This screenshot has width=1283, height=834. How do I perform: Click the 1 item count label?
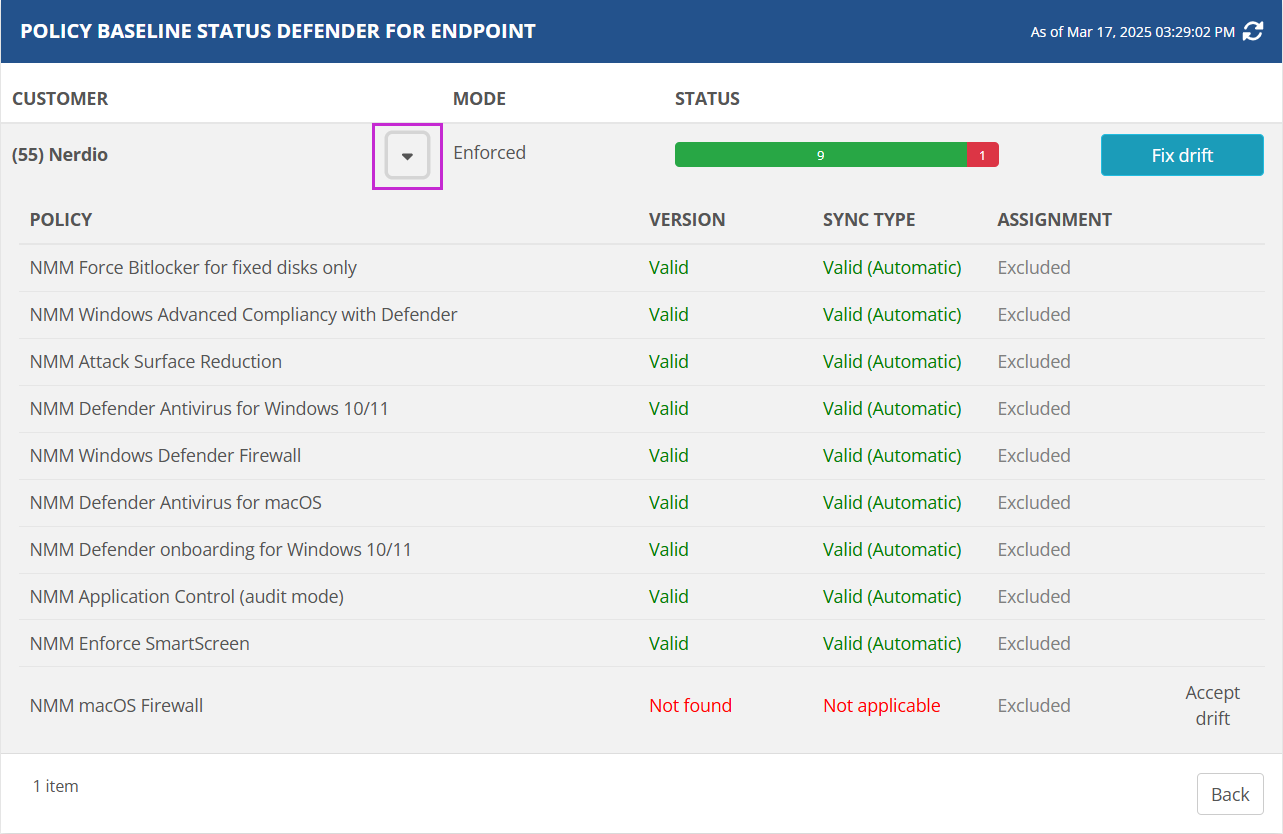tap(55, 786)
